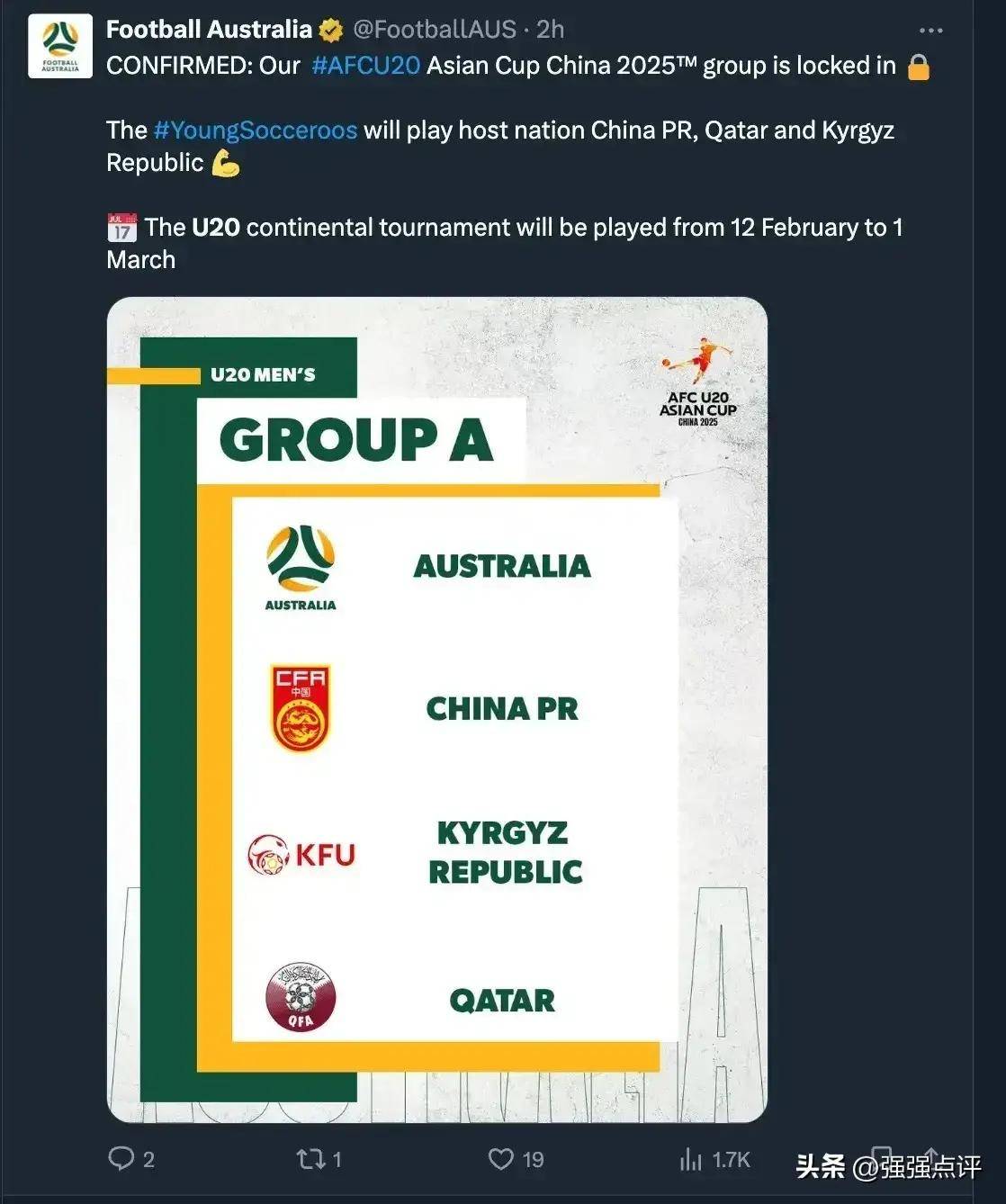Click the 1.7K views count

(731, 1160)
